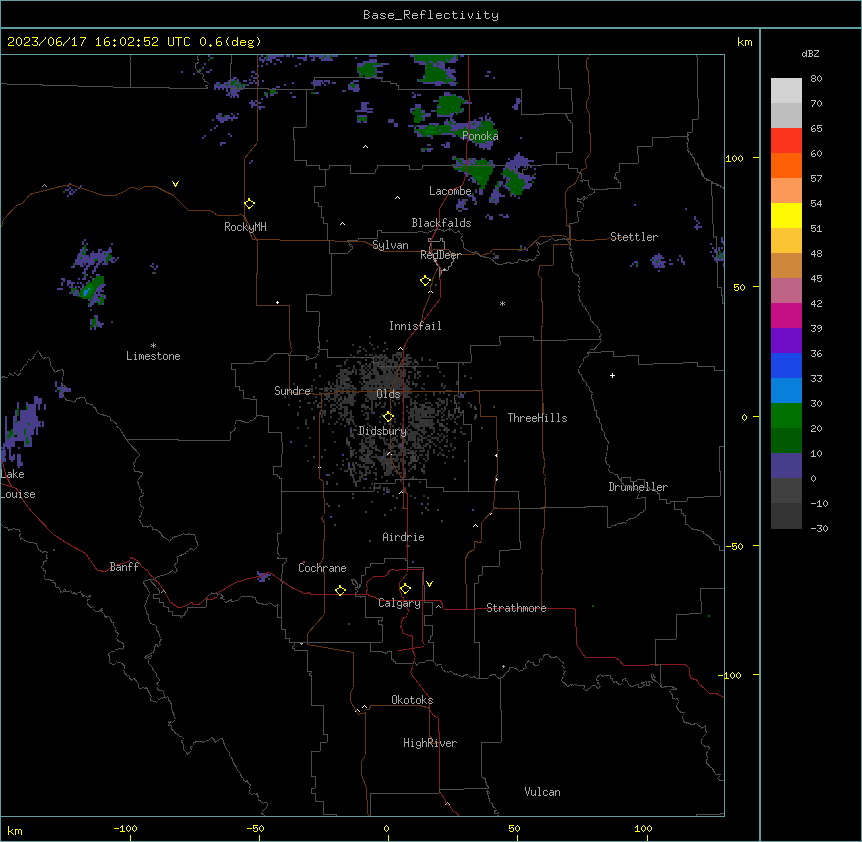Click the yellow V marker northwest of RockyMH

coord(175,184)
